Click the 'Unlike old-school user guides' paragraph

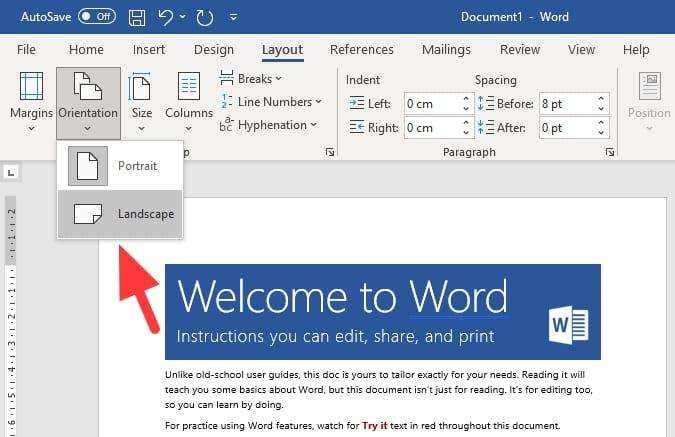point(379,390)
